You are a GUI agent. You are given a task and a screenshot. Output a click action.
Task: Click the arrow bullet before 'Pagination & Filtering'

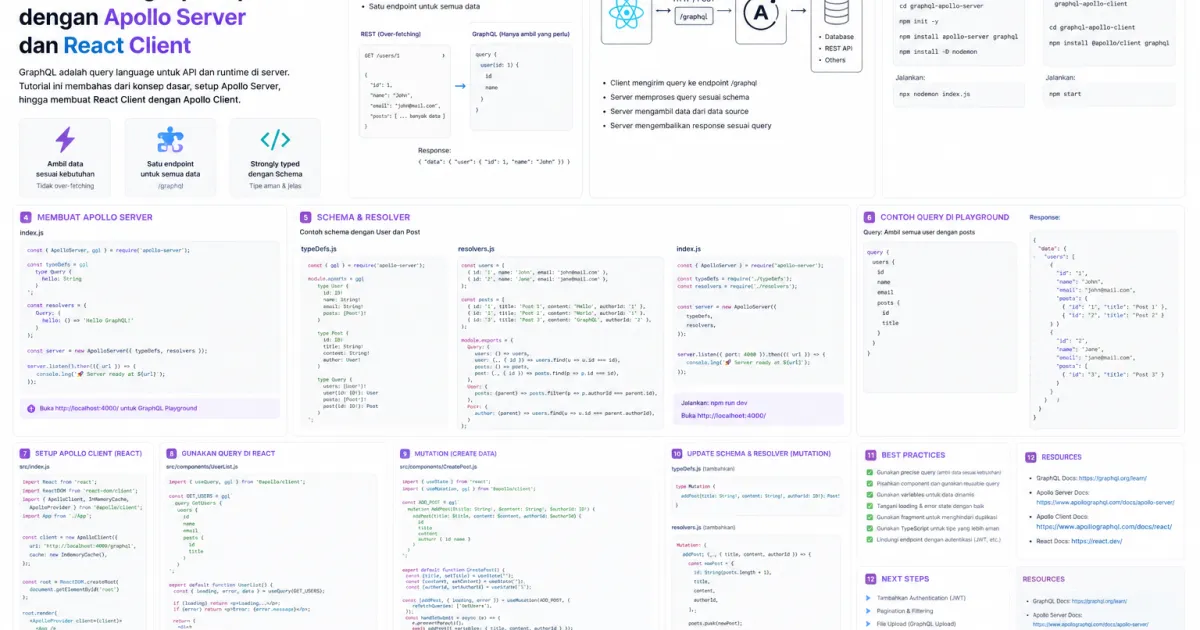pos(869,610)
